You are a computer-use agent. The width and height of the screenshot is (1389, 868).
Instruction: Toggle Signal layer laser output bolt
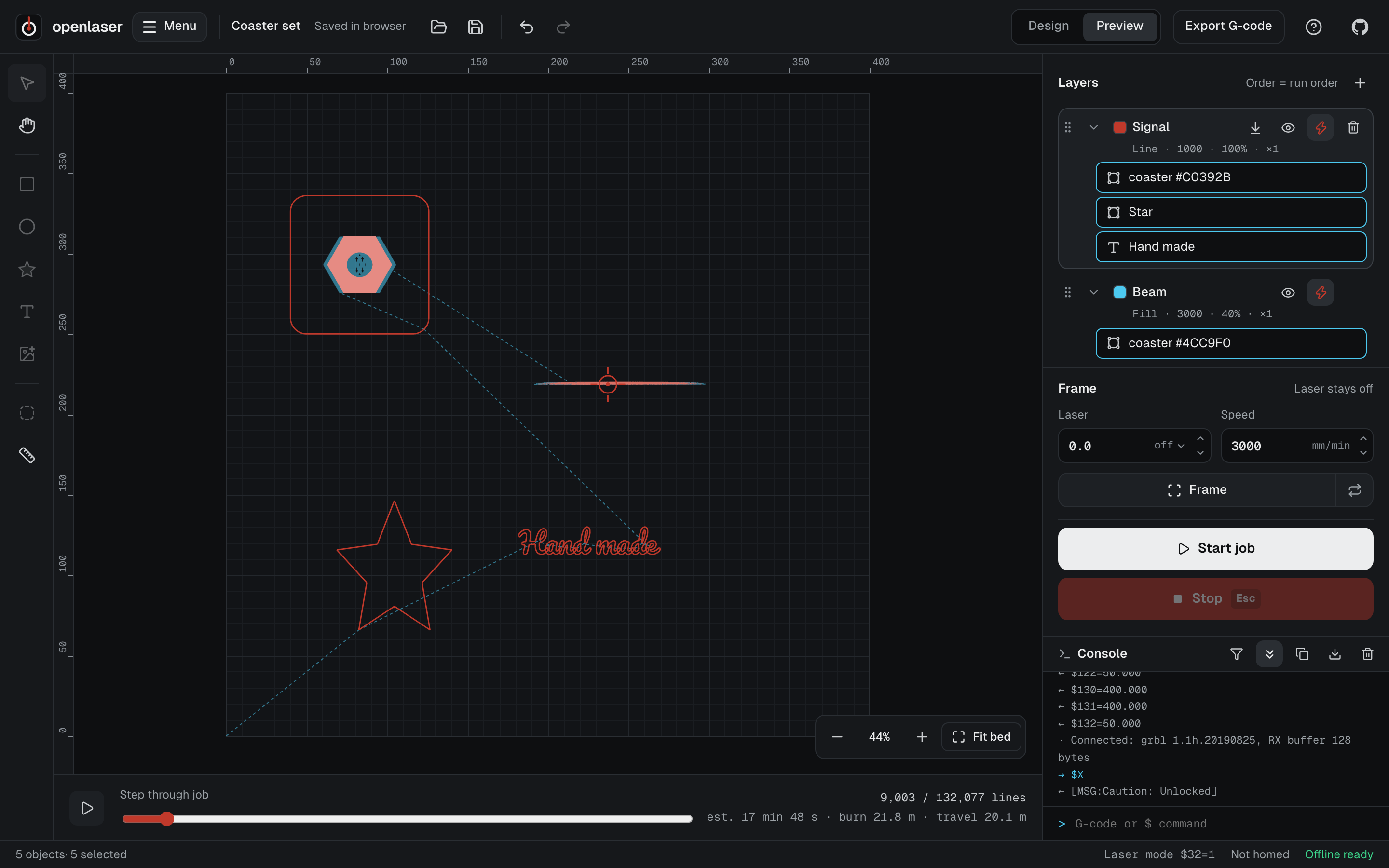click(x=1320, y=127)
